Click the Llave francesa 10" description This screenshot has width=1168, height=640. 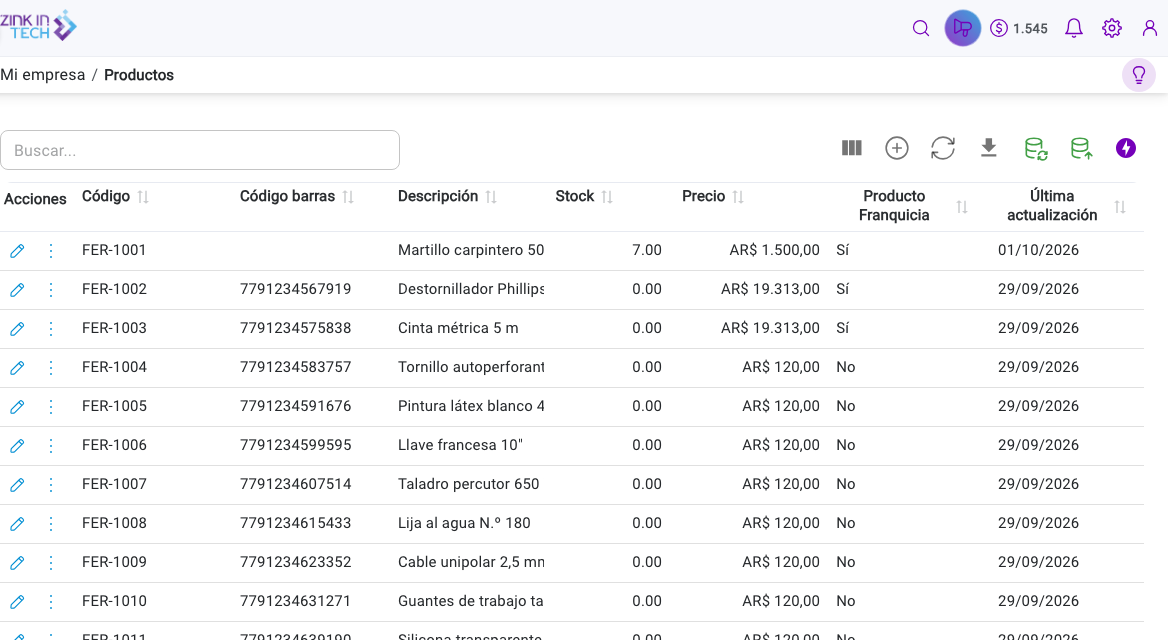[460, 445]
